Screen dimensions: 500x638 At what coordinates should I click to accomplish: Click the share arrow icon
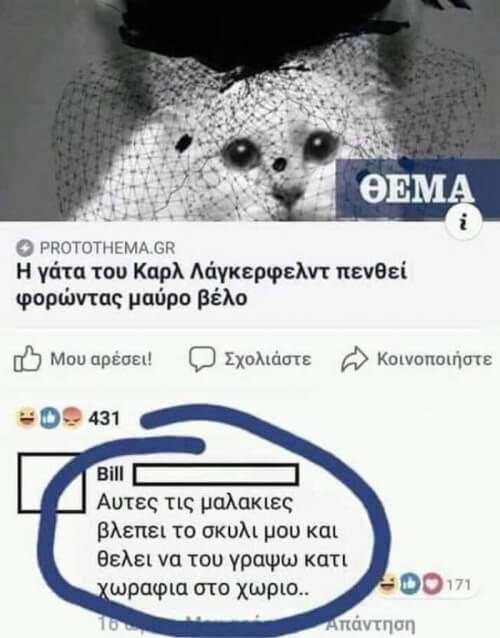click(x=354, y=359)
